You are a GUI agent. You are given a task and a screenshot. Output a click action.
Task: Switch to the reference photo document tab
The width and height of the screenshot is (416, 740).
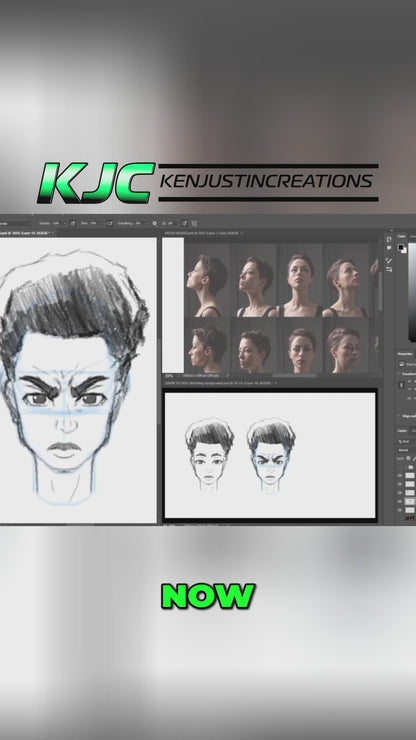pyautogui.click(x=202, y=233)
